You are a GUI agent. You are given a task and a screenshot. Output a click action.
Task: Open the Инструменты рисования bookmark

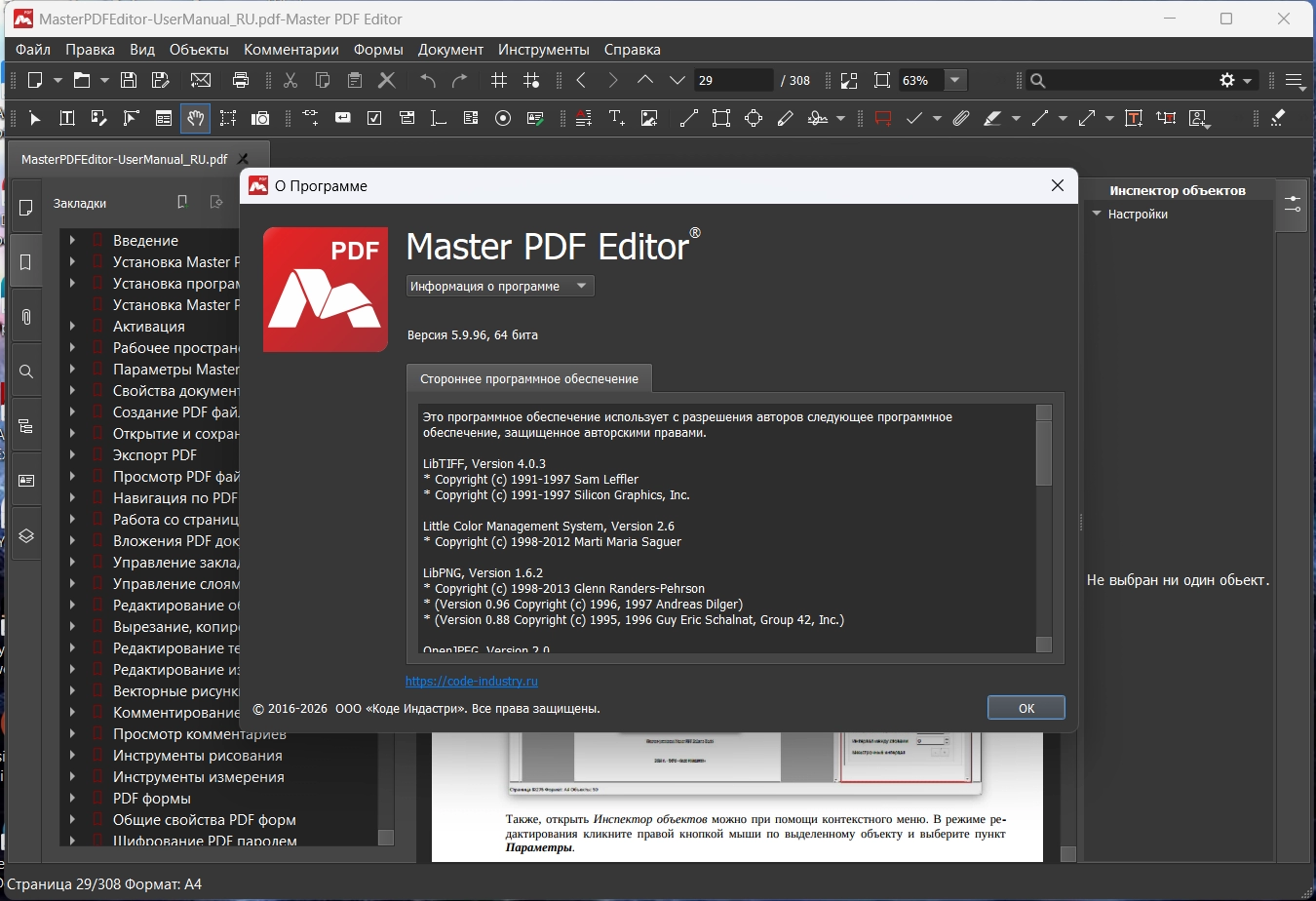(198, 755)
